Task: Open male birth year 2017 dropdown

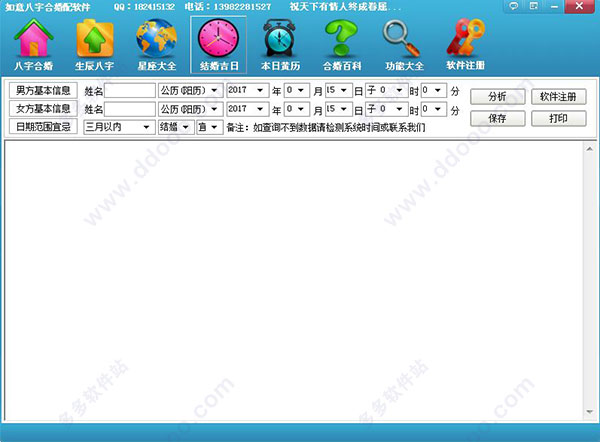Action: click(248, 91)
